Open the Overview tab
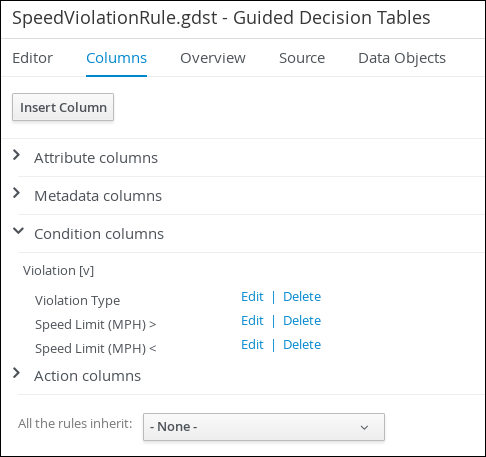The height and width of the screenshot is (457, 486). click(x=213, y=58)
